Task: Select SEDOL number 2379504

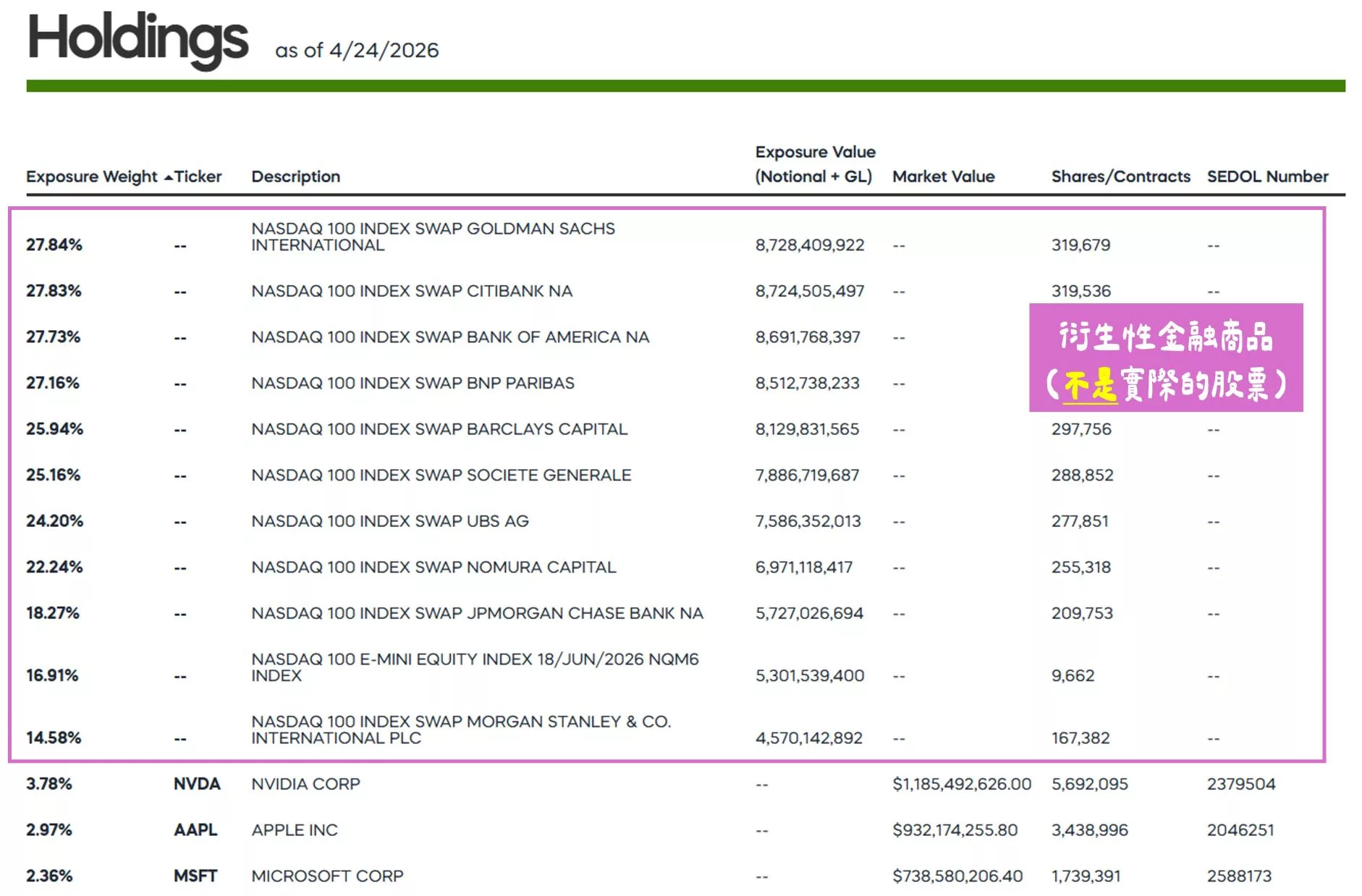Action: pyautogui.click(x=1241, y=784)
